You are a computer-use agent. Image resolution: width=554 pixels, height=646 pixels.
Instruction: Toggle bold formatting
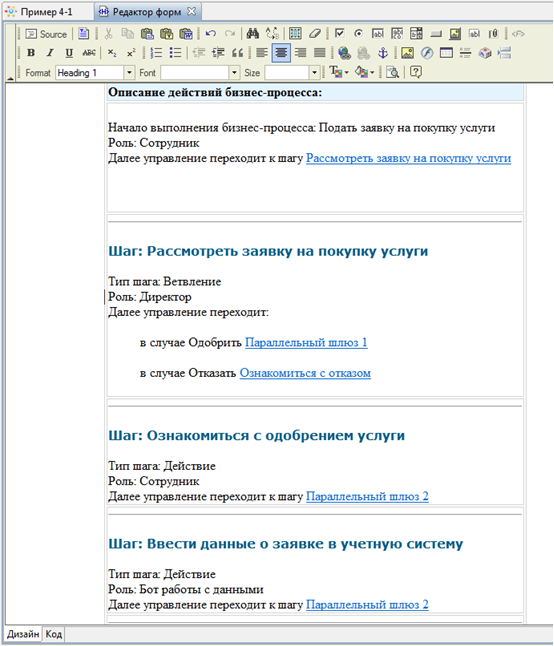coord(31,53)
